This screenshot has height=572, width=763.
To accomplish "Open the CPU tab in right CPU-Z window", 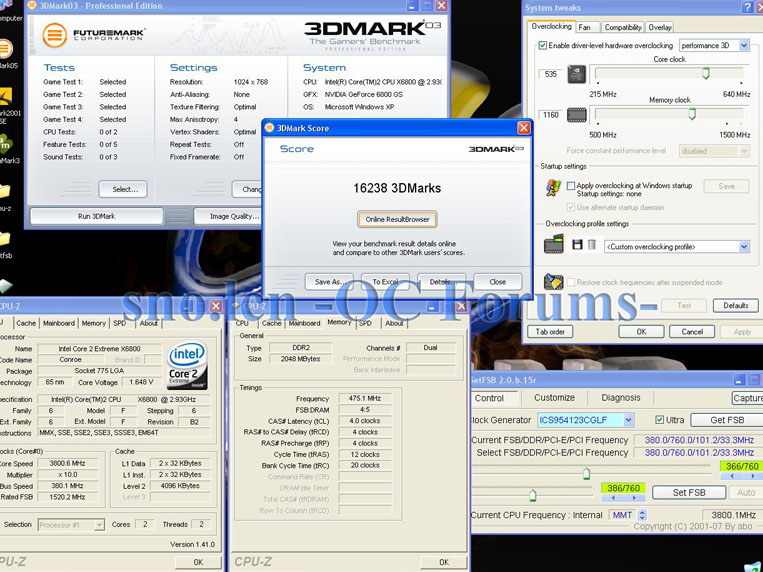I will 242,323.
